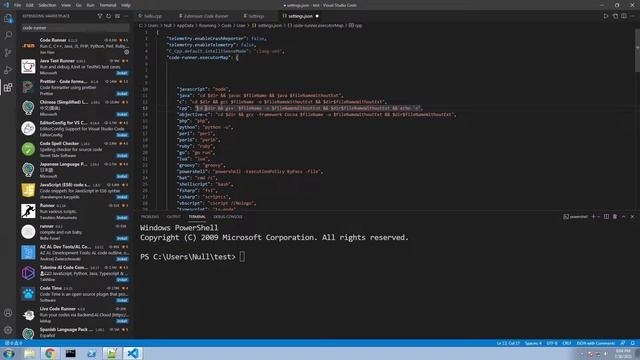
Task: Open the File menu
Action: click(x=18, y=5)
